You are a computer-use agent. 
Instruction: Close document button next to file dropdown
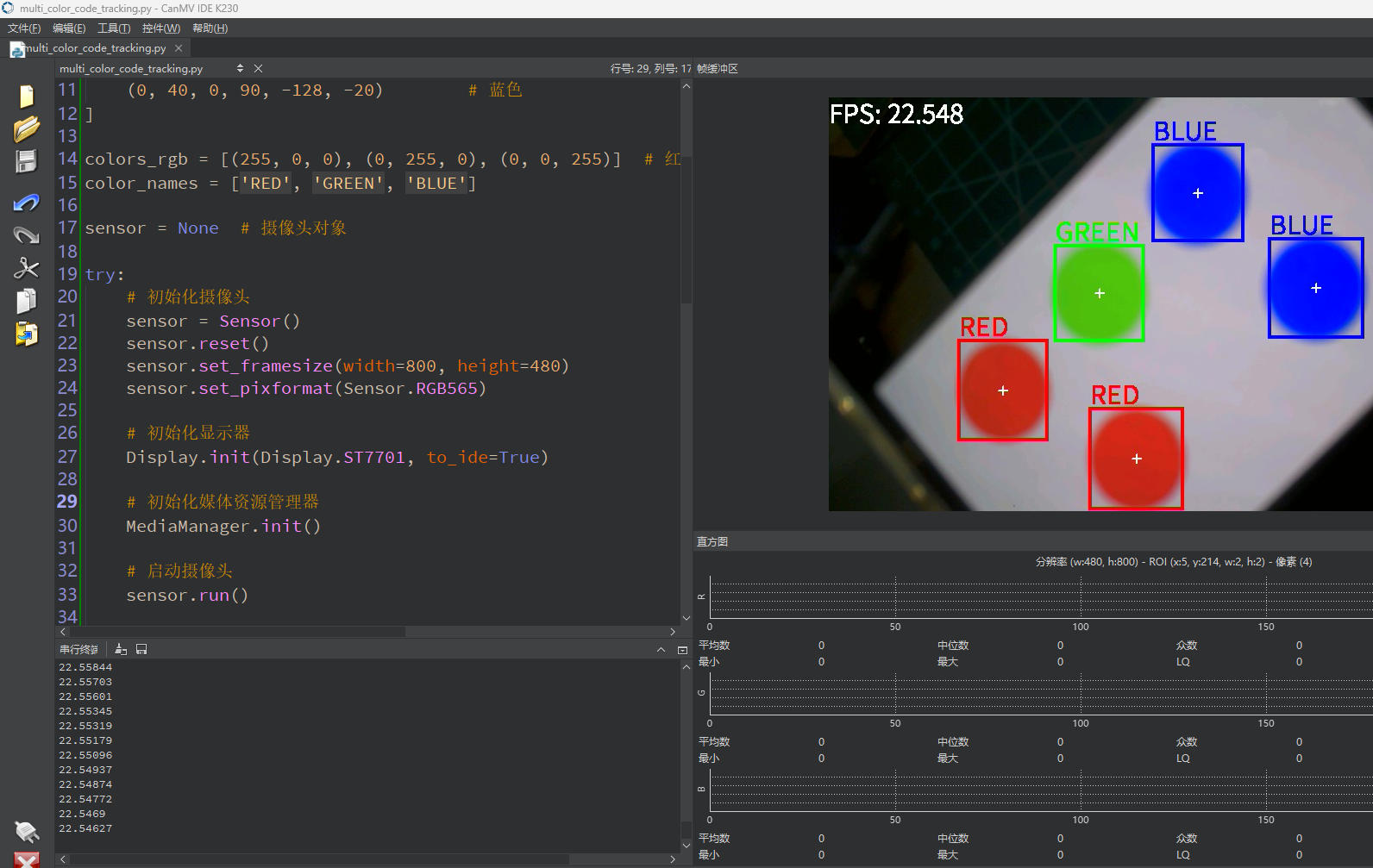pyautogui.click(x=258, y=68)
